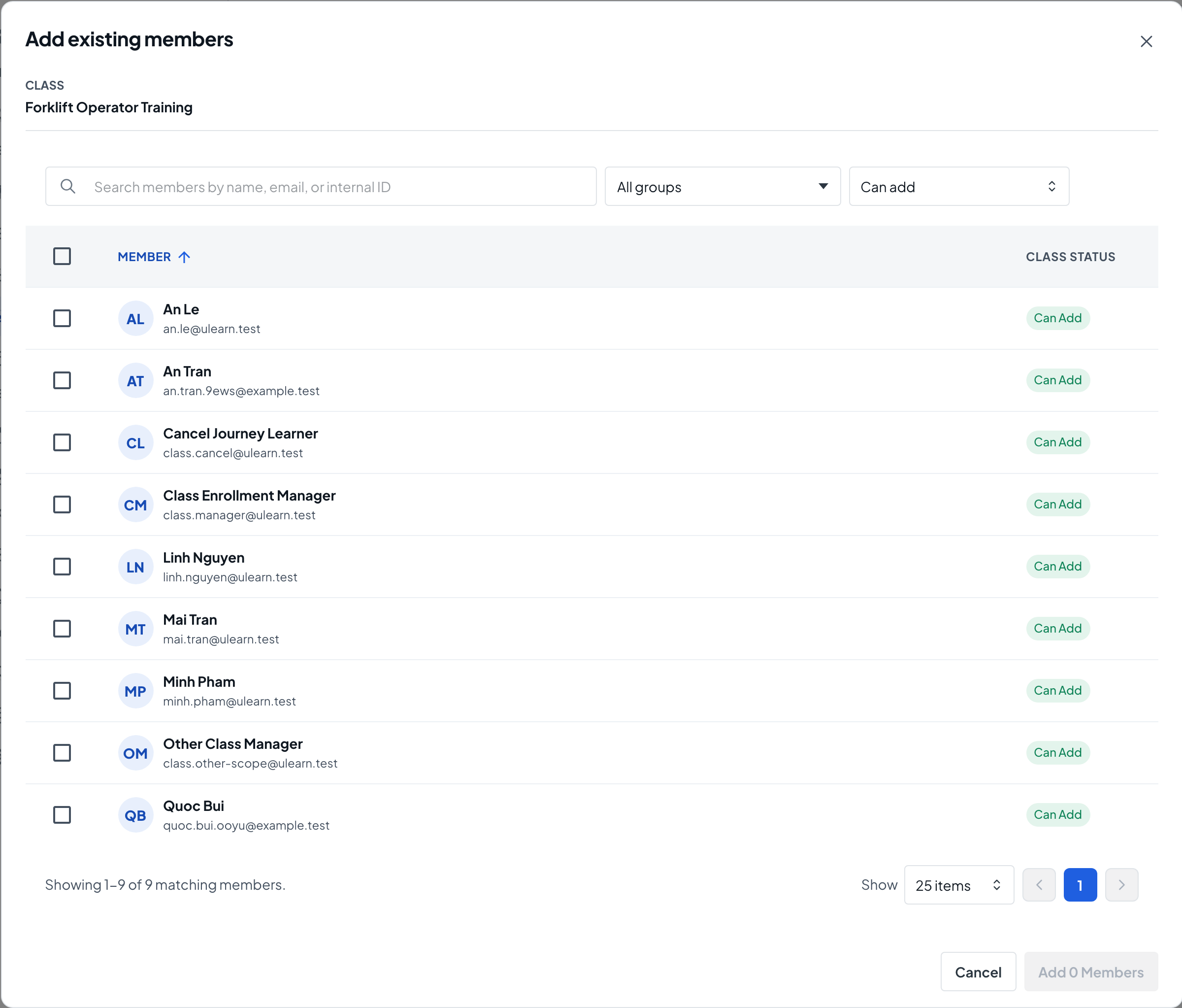
Task: Click the LN avatar for Linh Nguyen
Action: point(136,567)
